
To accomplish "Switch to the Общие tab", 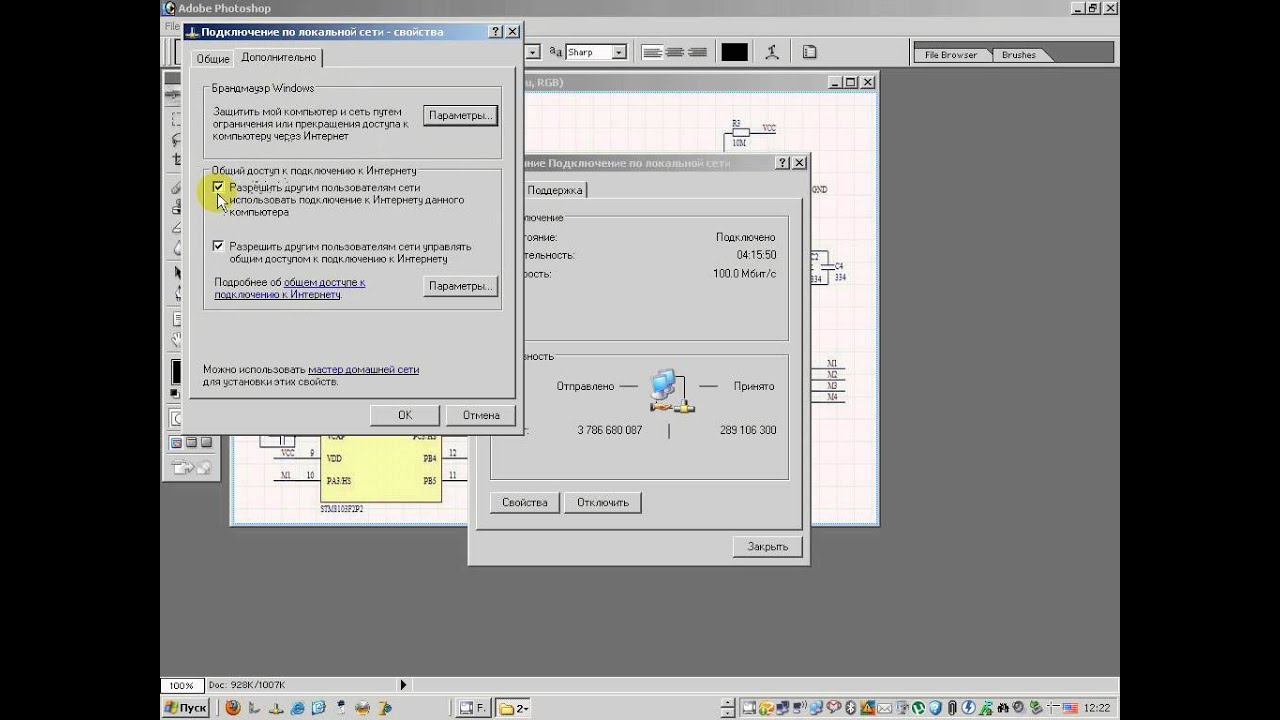I will point(213,59).
